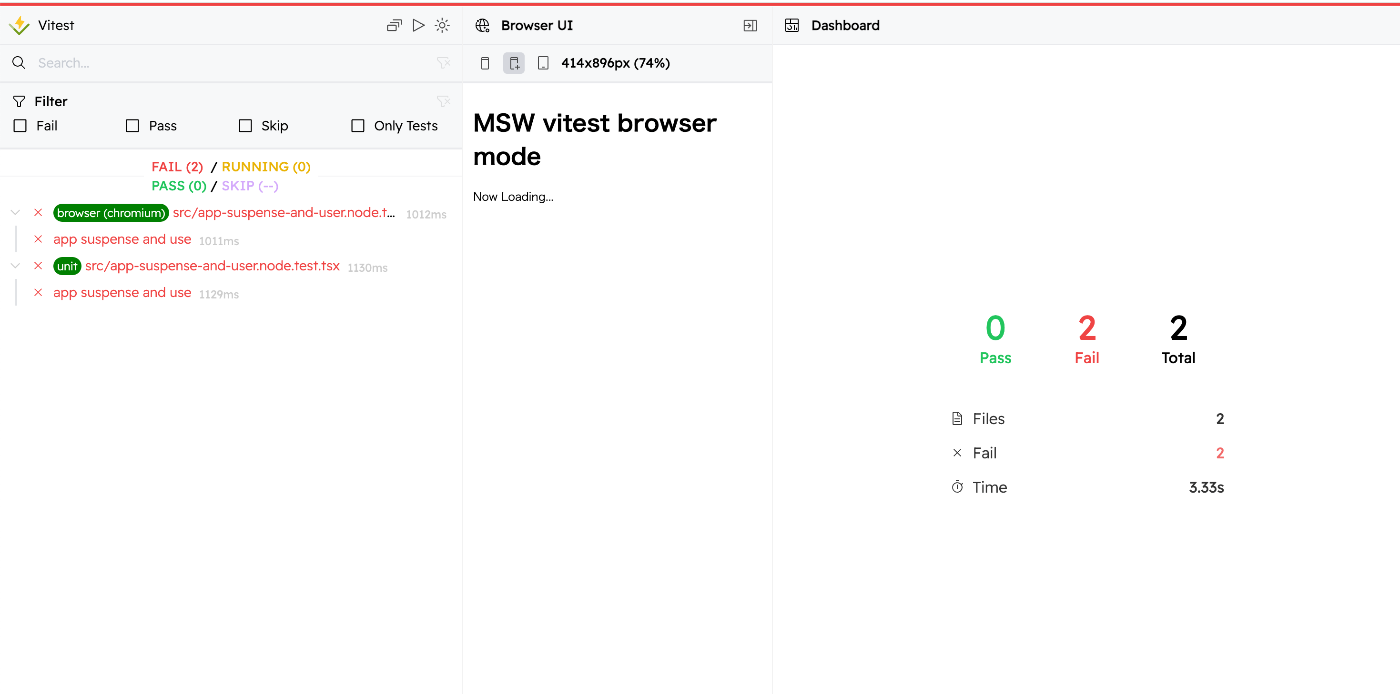Clear all filters icon in Filter row
This screenshot has height=694, width=1400.
click(443, 101)
